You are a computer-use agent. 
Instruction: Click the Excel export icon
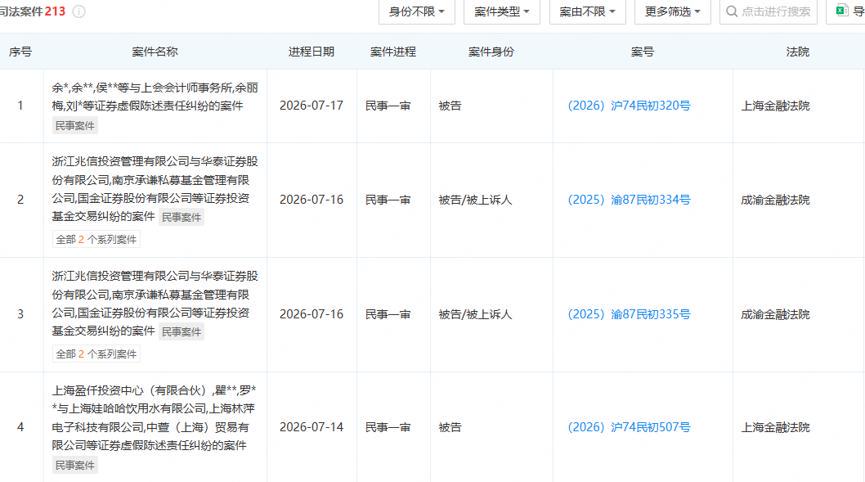click(842, 10)
